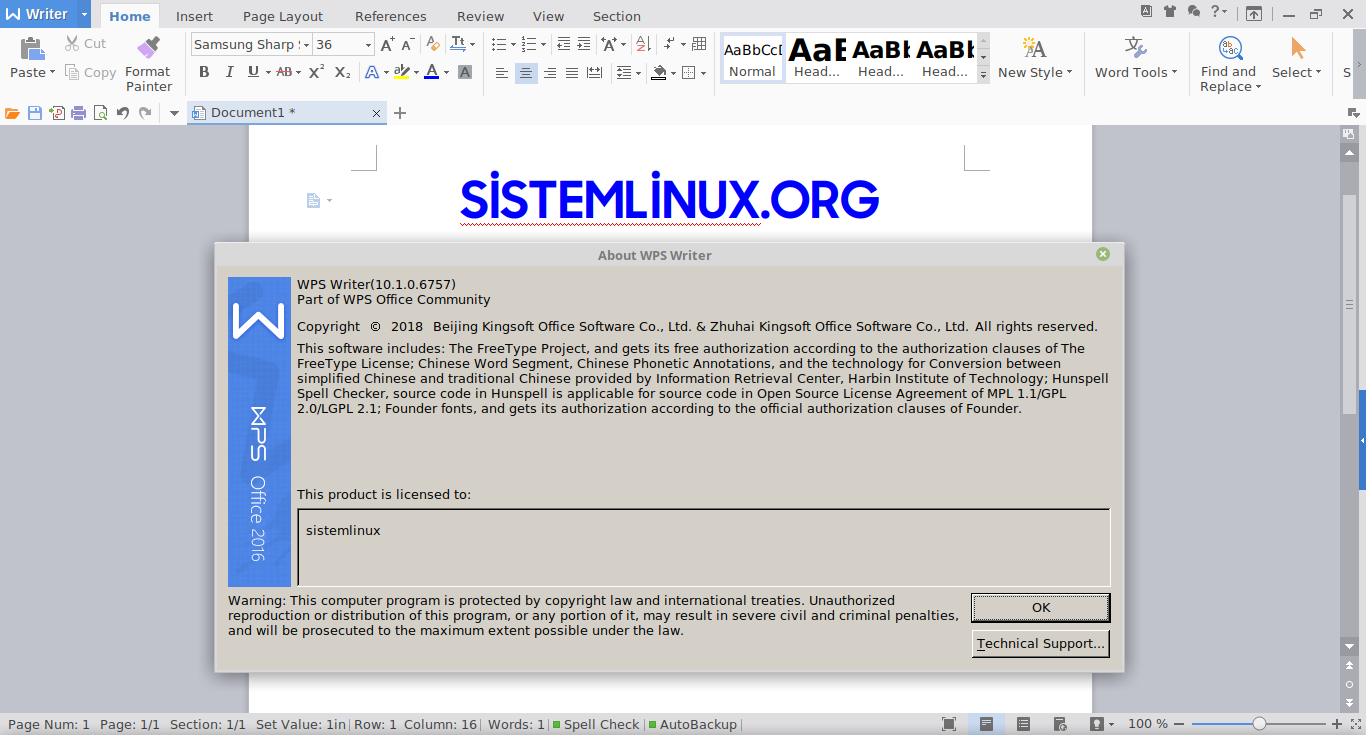The height and width of the screenshot is (735, 1366).
Task: Click the undo arrow
Action: pyautogui.click(x=123, y=113)
